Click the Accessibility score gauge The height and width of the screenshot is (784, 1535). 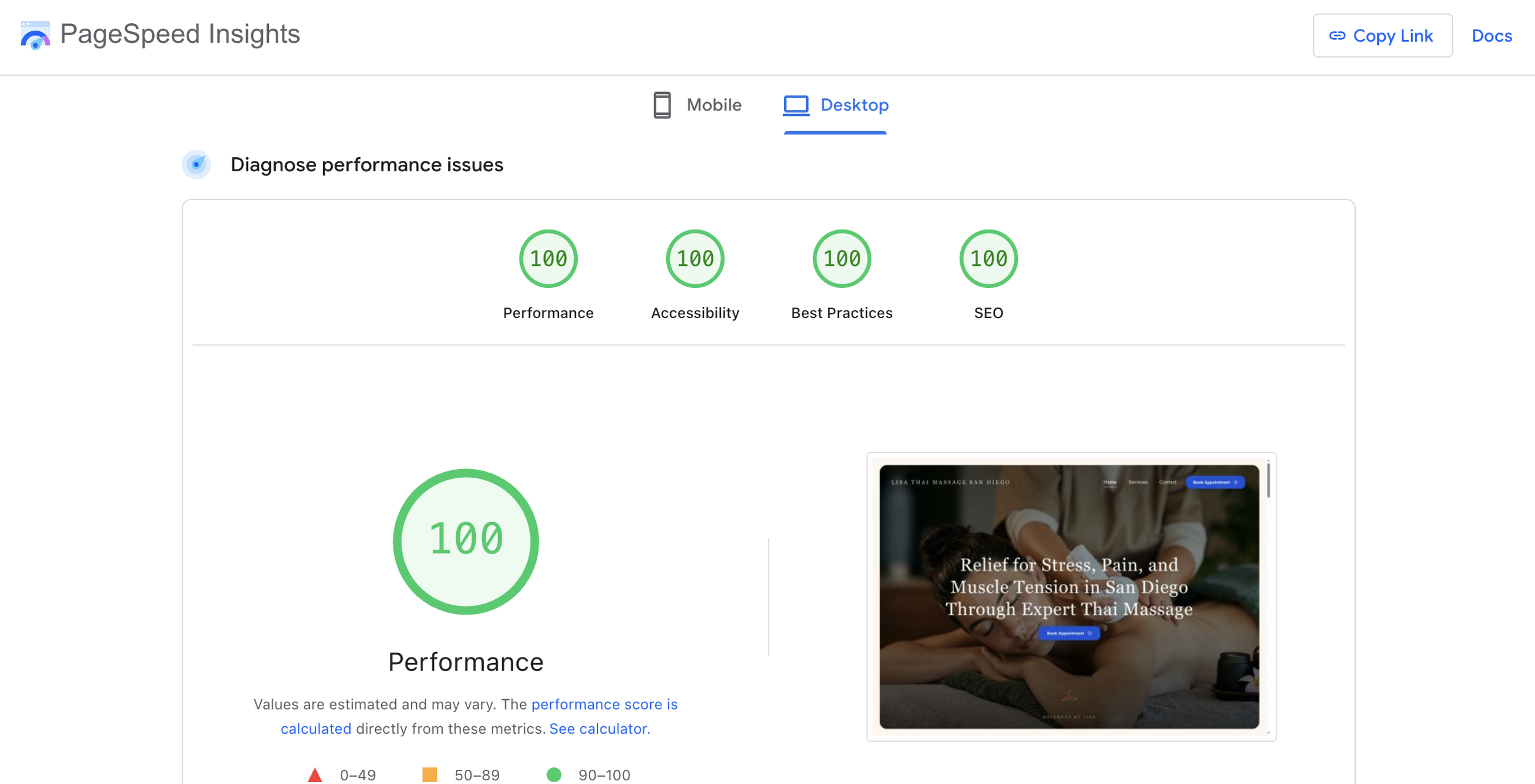pyautogui.click(x=694, y=258)
